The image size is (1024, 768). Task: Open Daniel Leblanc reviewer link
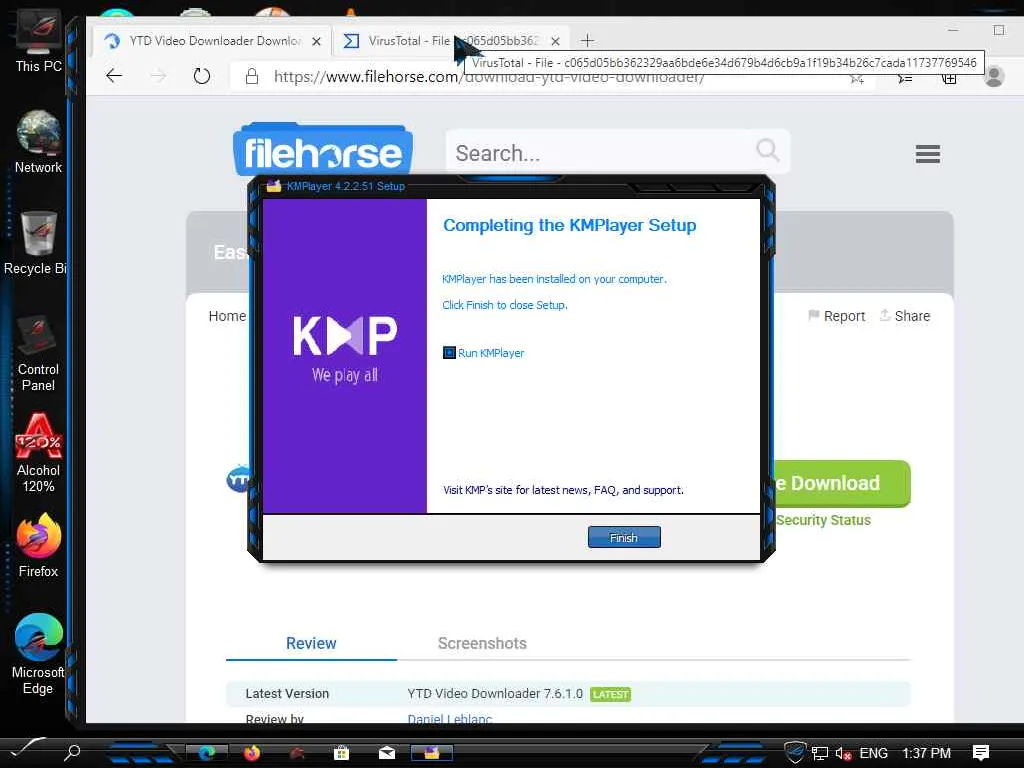pos(449,719)
